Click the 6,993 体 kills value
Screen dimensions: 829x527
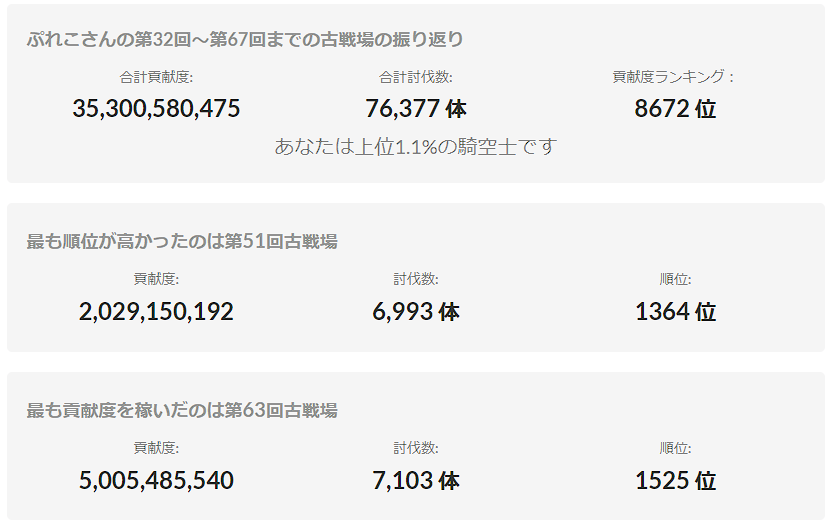click(x=415, y=311)
